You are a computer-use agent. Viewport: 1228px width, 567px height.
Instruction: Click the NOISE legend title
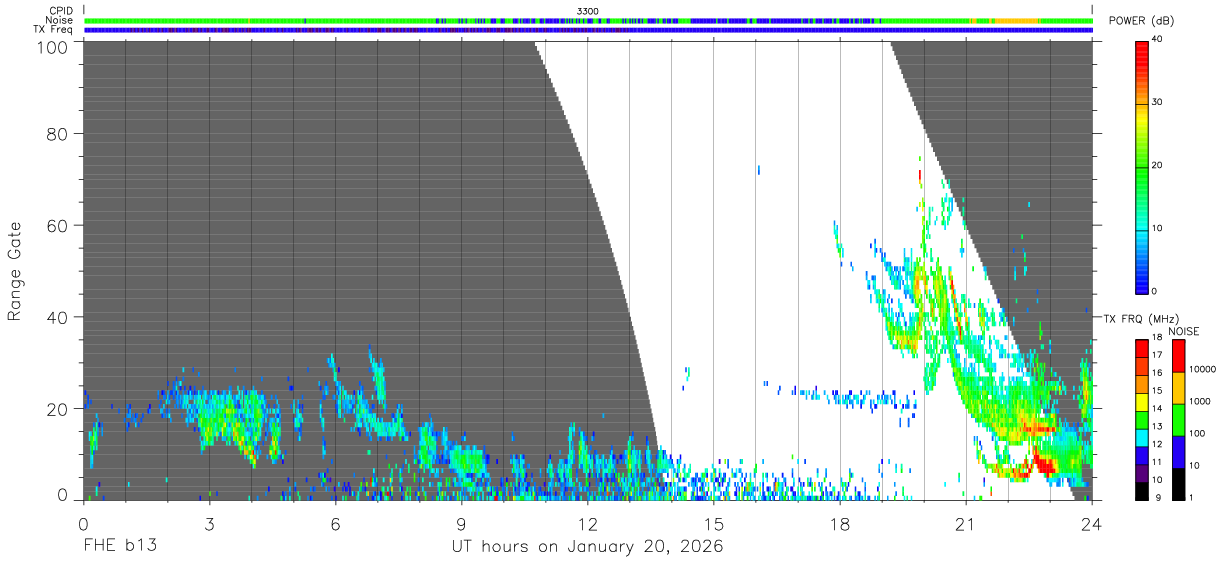(1183, 331)
